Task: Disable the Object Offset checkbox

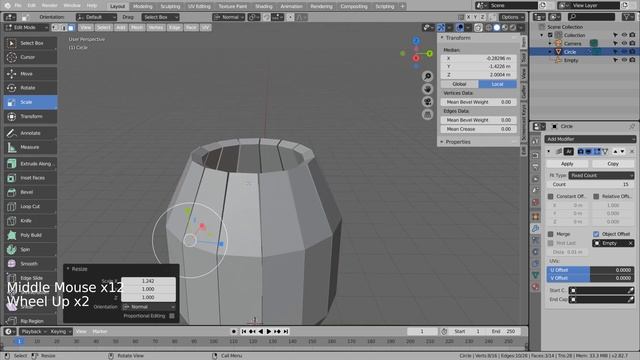Action: point(596,234)
